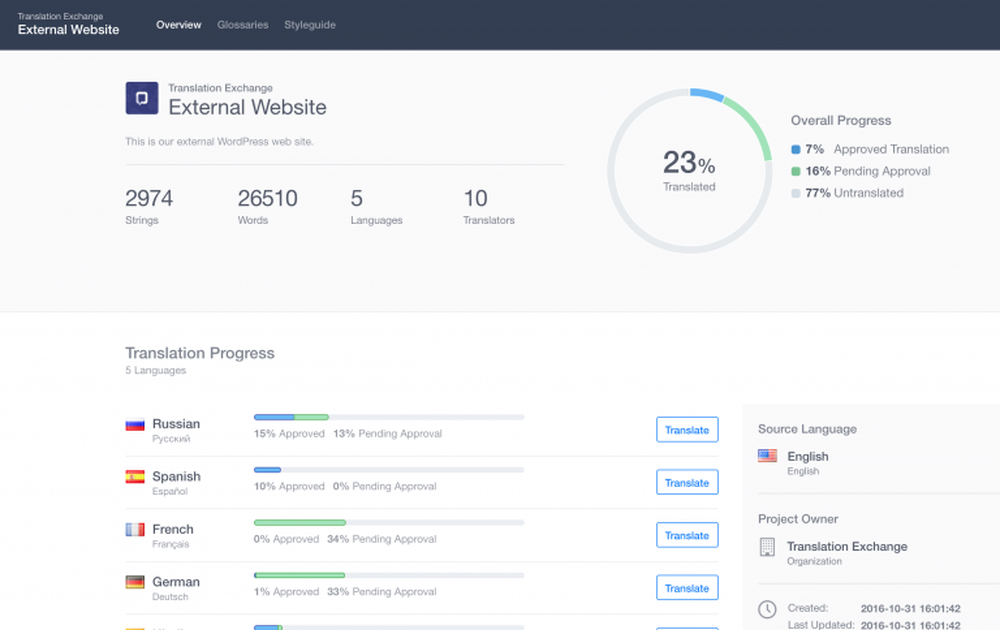Click the organization building icon
Viewport: 1000px width, 630px height.
click(767, 547)
